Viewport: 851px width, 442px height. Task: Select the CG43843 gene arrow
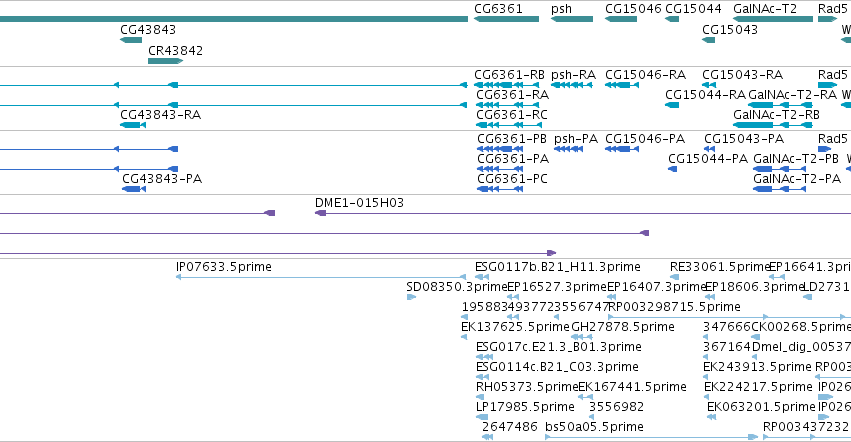pos(131,40)
